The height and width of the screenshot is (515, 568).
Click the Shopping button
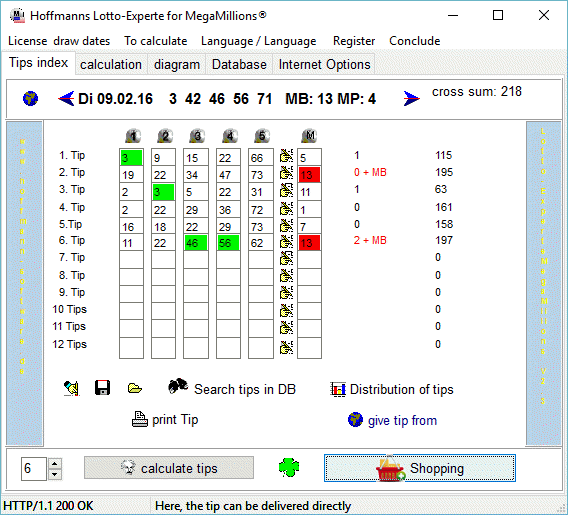point(420,468)
